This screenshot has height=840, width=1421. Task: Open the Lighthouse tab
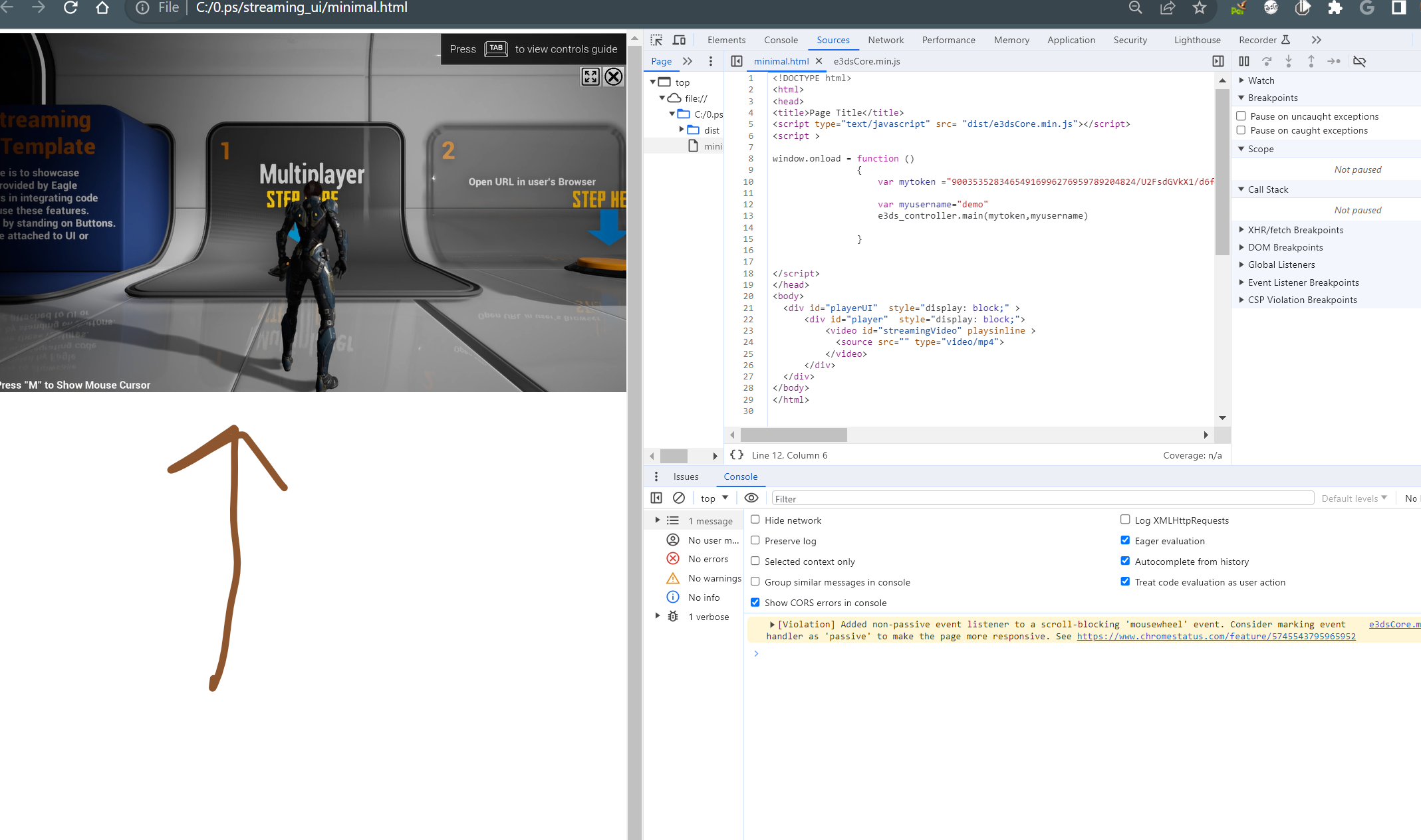coord(1197,40)
